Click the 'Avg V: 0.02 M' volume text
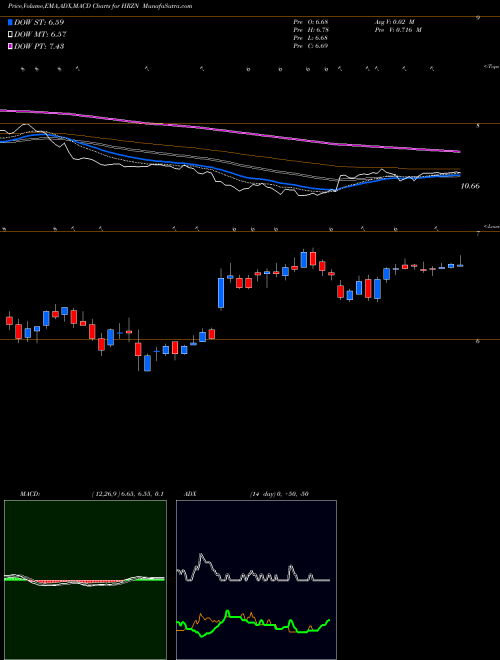500x660 pixels. pos(394,22)
